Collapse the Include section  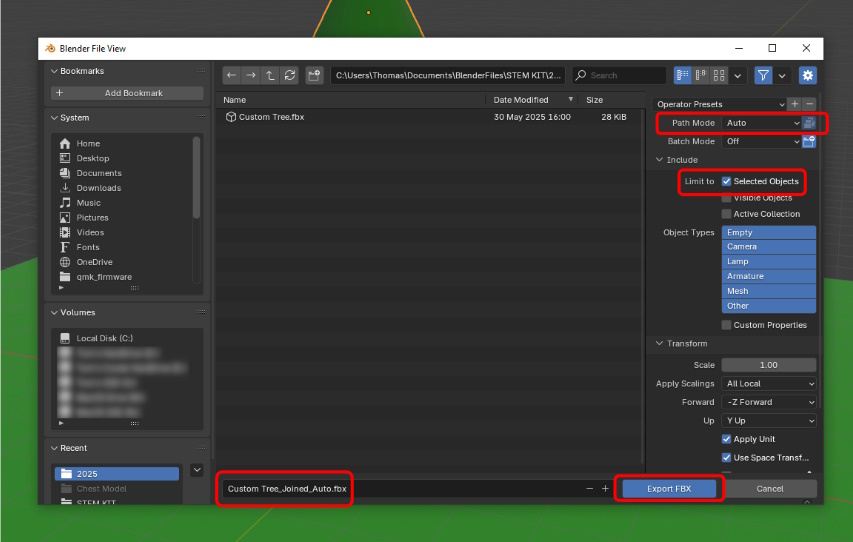click(659, 160)
